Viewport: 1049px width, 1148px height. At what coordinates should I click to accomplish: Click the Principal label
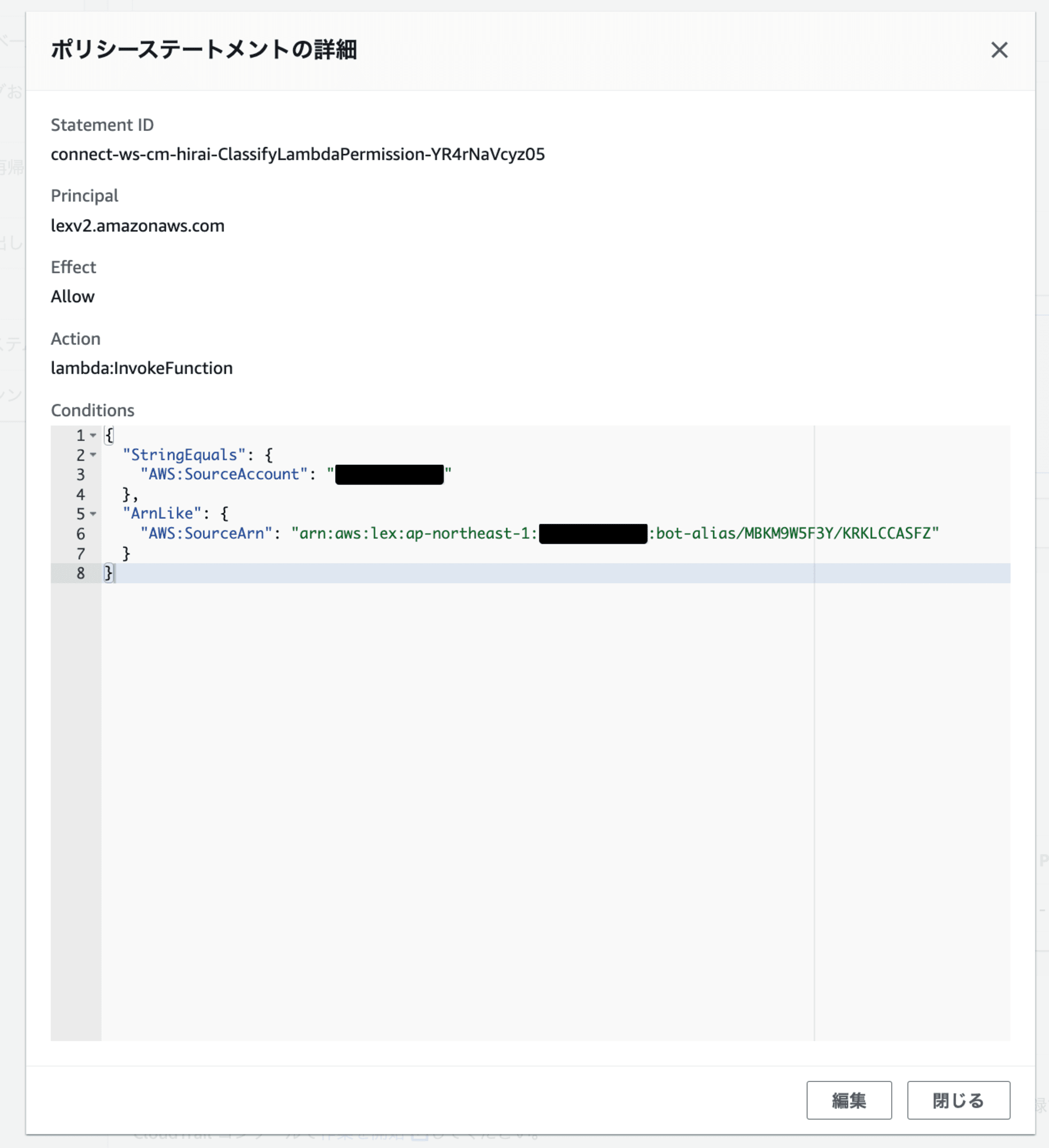point(84,196)
